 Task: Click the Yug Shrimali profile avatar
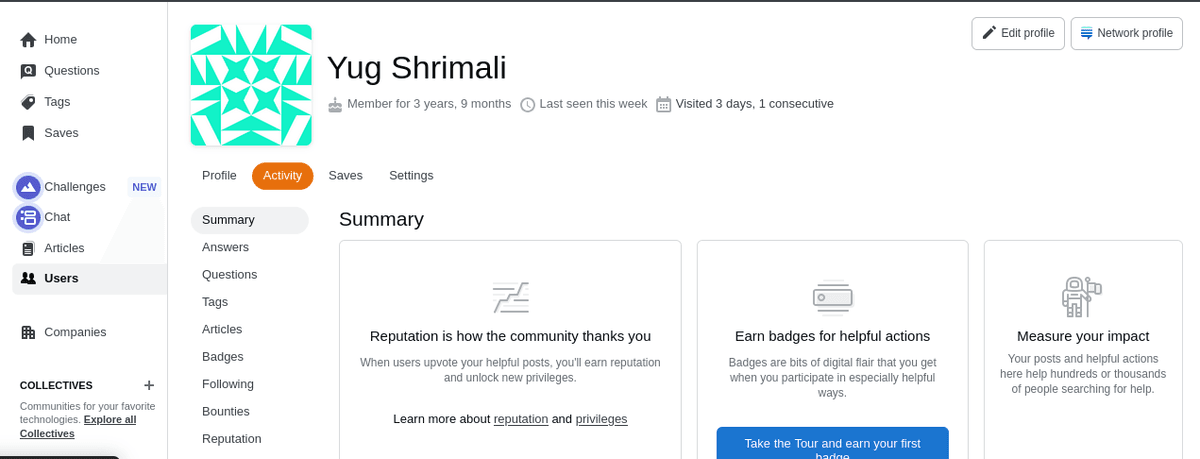click(x=251, y=85)
